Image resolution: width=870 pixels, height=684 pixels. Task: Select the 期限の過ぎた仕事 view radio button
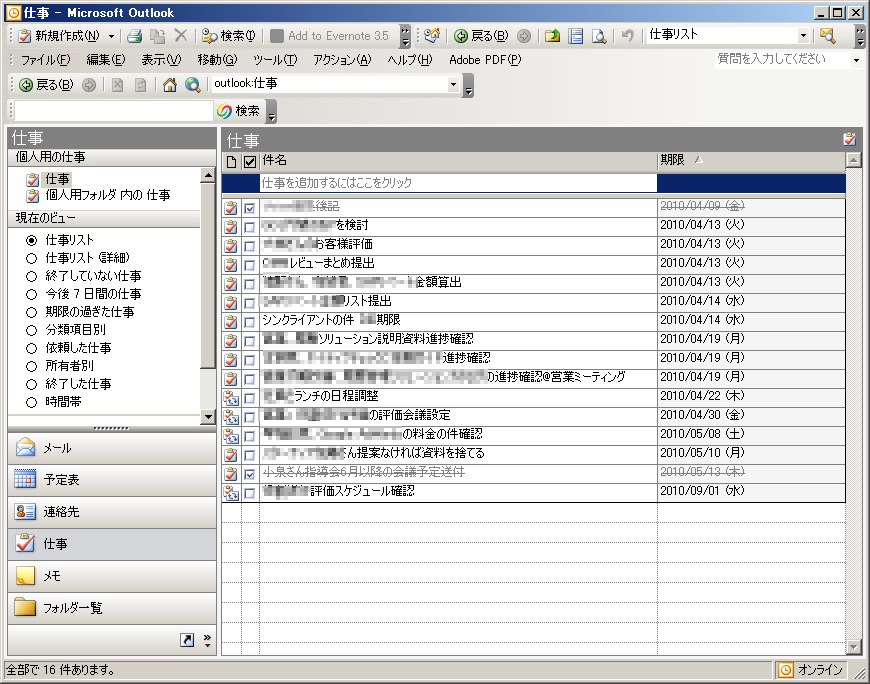[32, 312]
